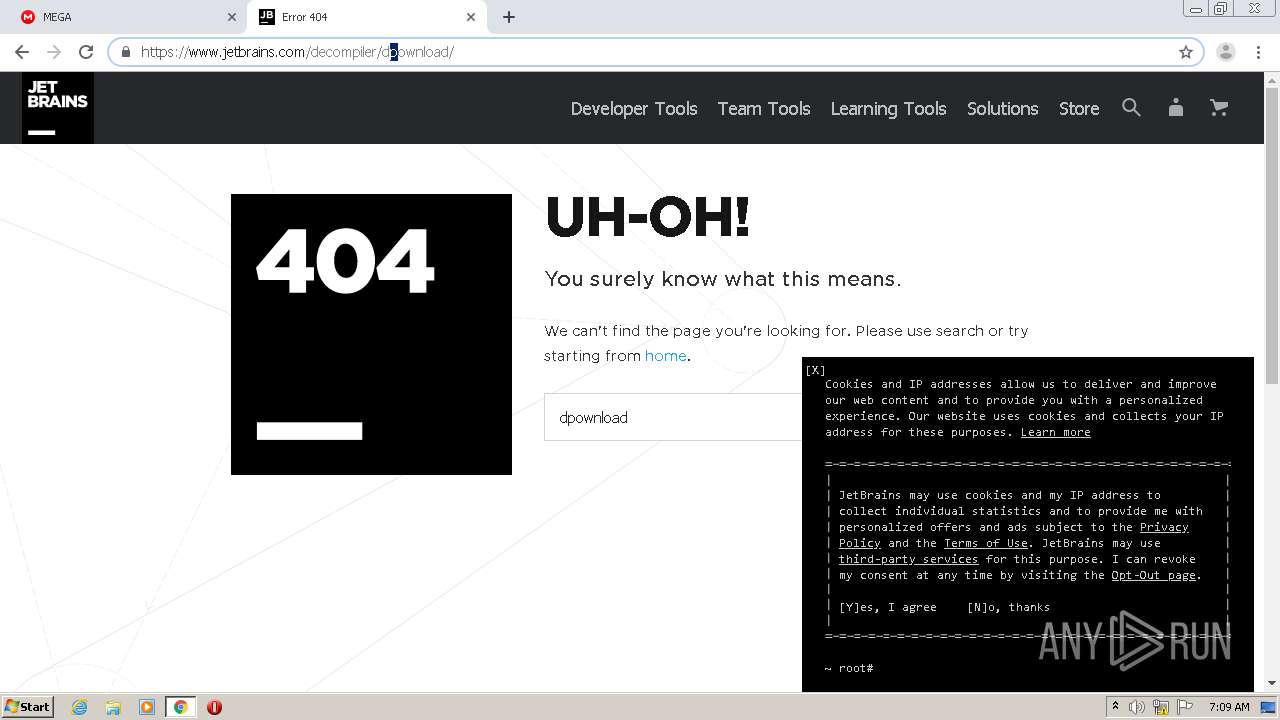The height and width of the screenshot is (720, 1280).
Task: Open the Windows Start menu
Action: point(28,706)
